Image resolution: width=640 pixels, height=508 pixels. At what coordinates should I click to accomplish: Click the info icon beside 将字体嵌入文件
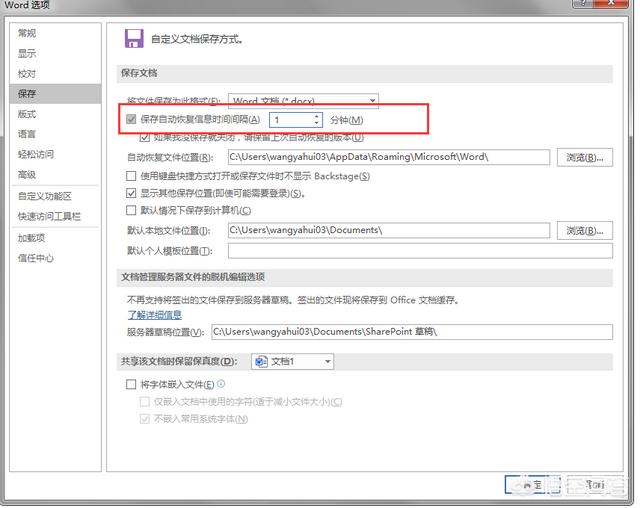tap(221, 384)
